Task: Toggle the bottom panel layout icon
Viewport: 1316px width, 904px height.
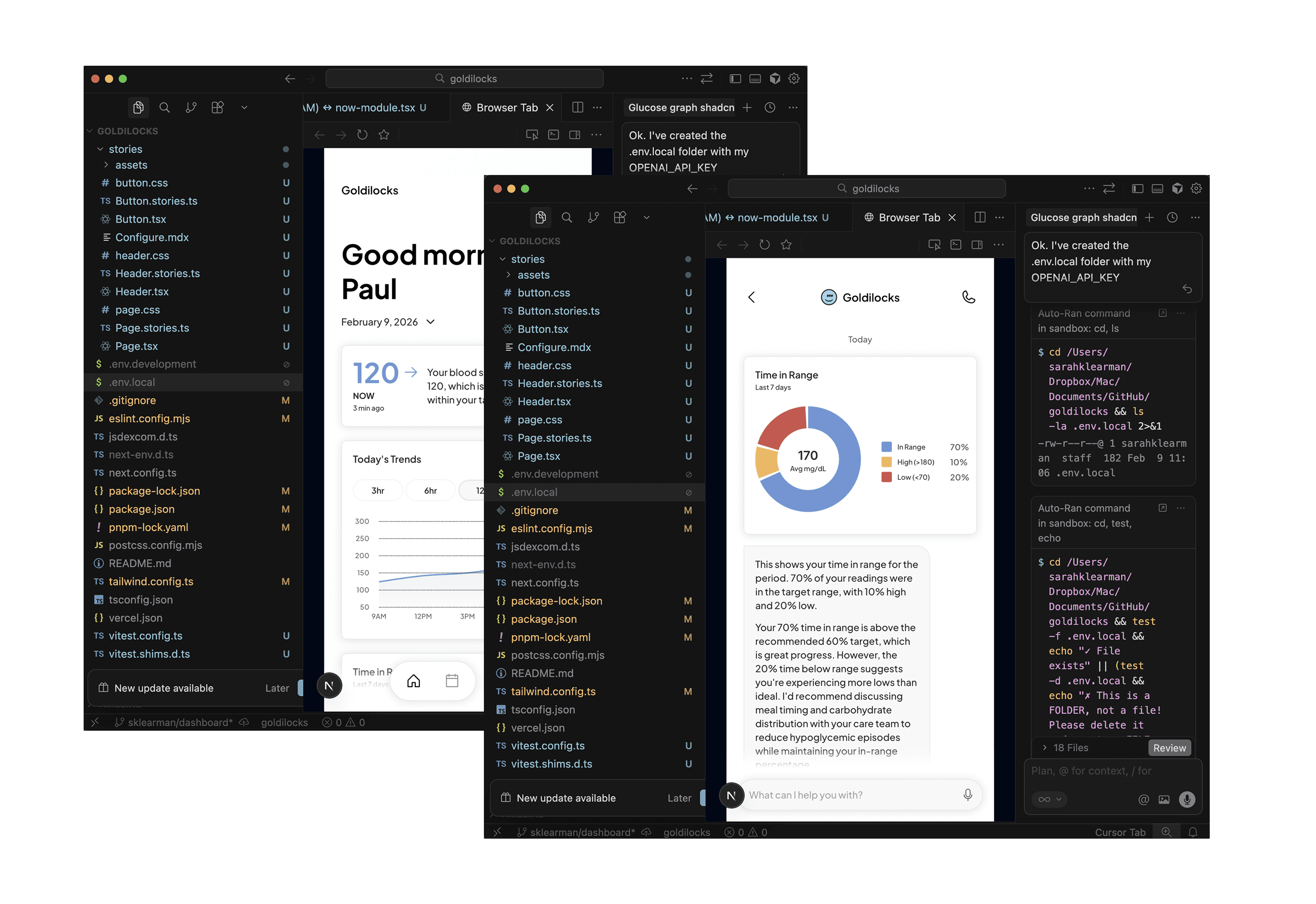Action: click(1157, 188)
